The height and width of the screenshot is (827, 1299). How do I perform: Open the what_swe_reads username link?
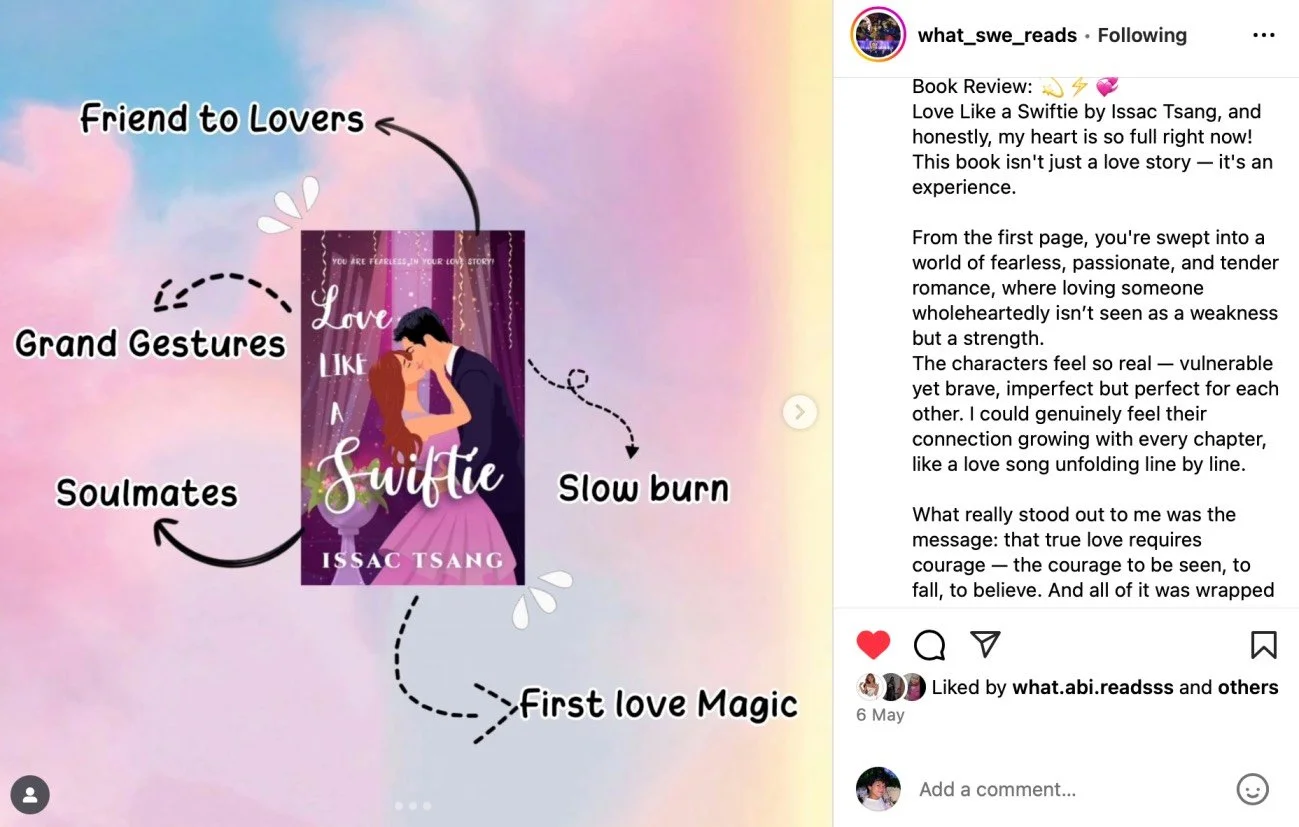point(997,35)
